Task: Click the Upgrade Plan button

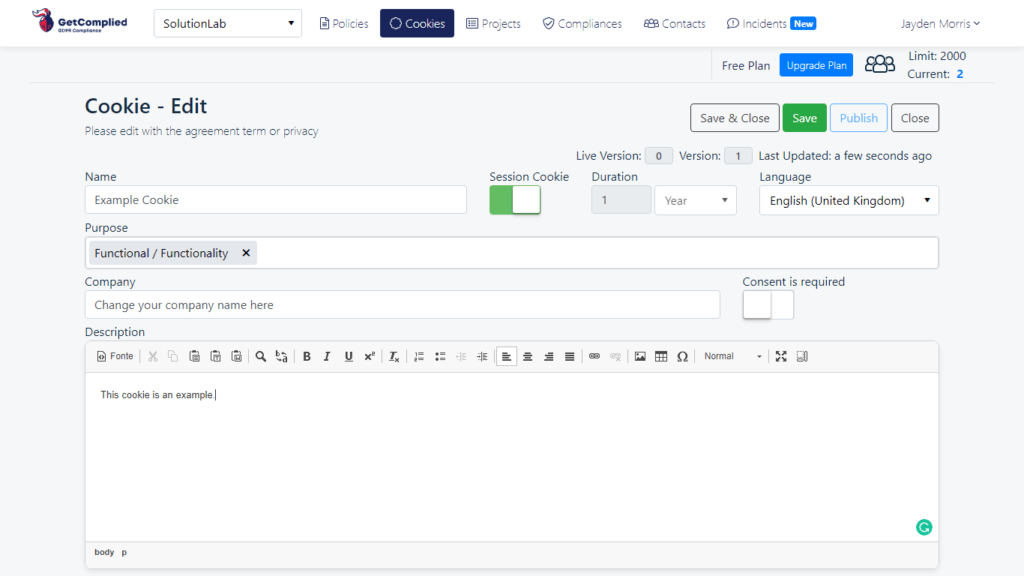Action: (816, 64)
